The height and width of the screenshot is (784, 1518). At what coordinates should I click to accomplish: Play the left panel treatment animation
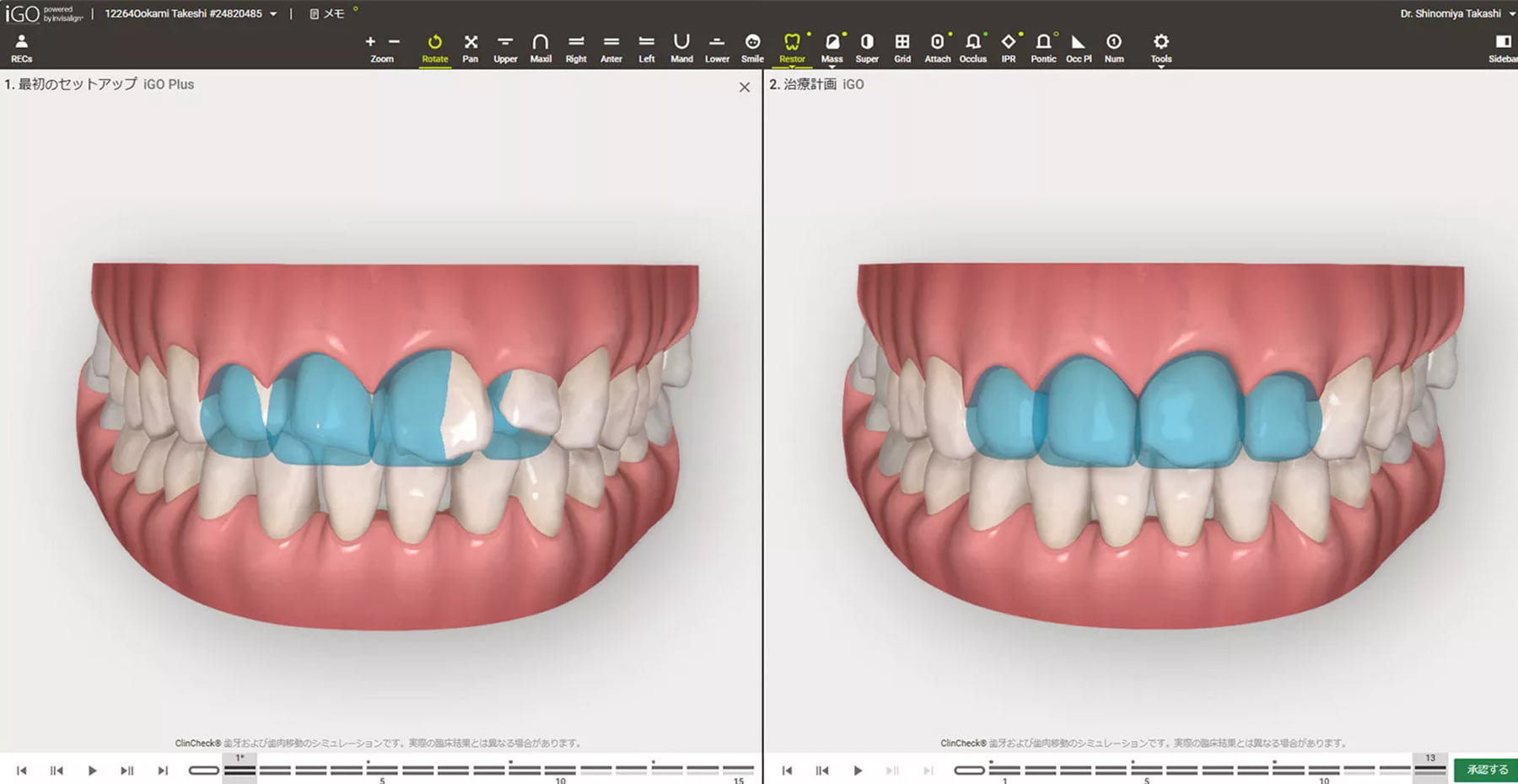(x=92, y=771)
